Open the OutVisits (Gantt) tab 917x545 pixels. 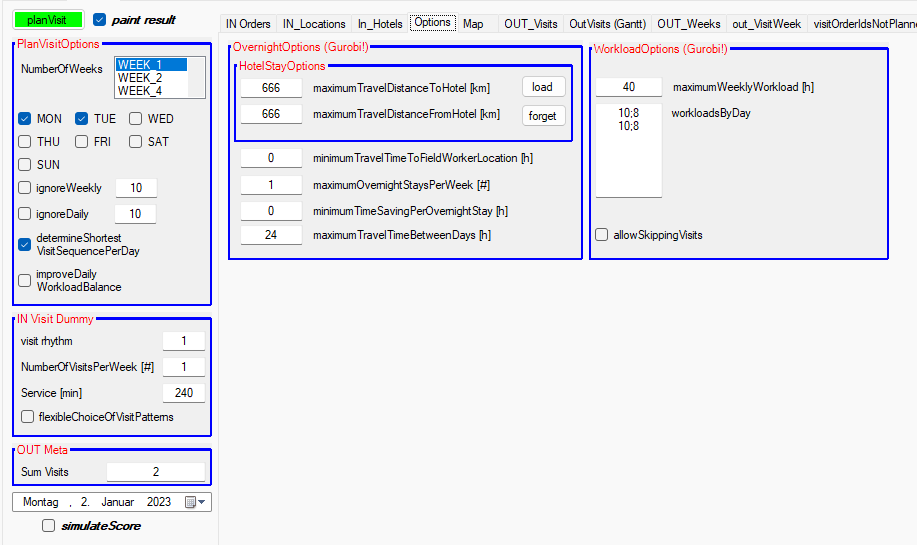(607, 24)
